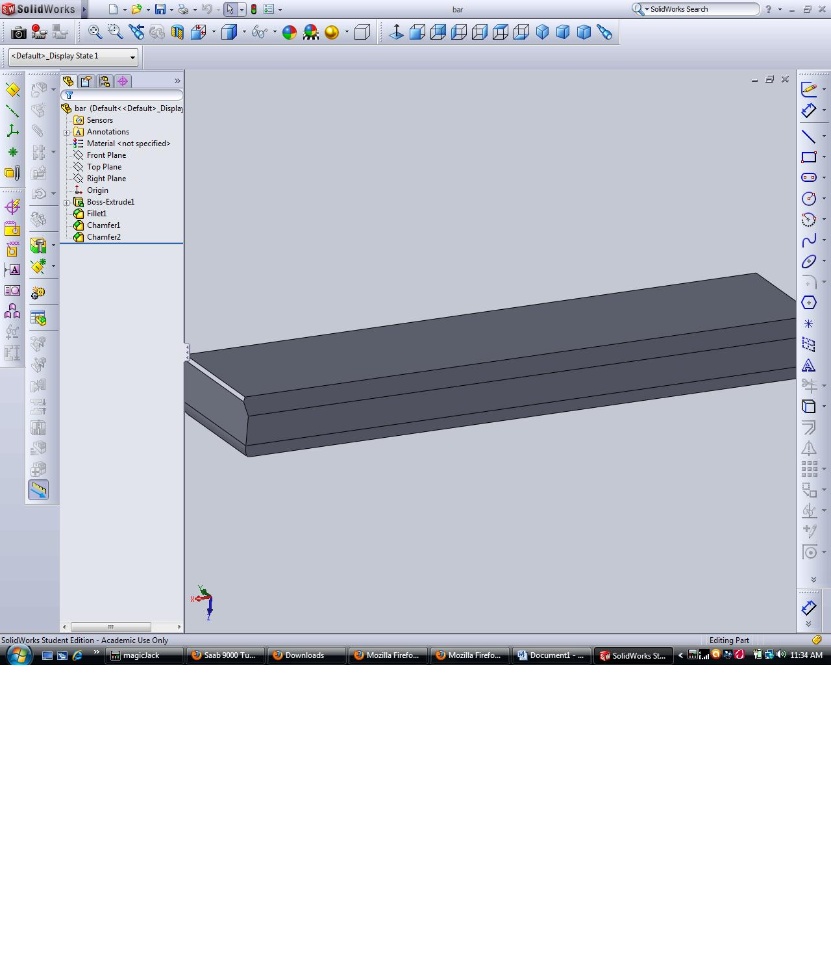Screen dimensions: 831x960
Task: Click the Rebuild traffic light icon
Action: (x=254, y=9)
